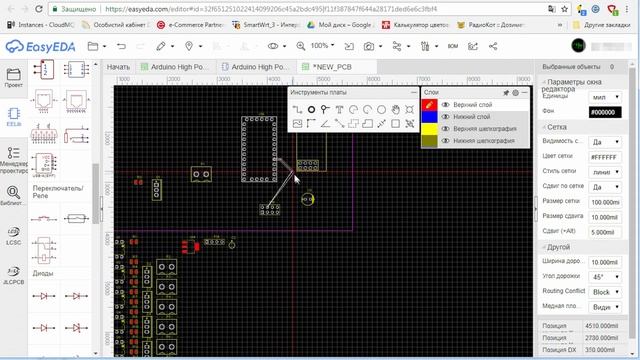Select the Image insert tool
640x360 pixels.
coord(298,123)
